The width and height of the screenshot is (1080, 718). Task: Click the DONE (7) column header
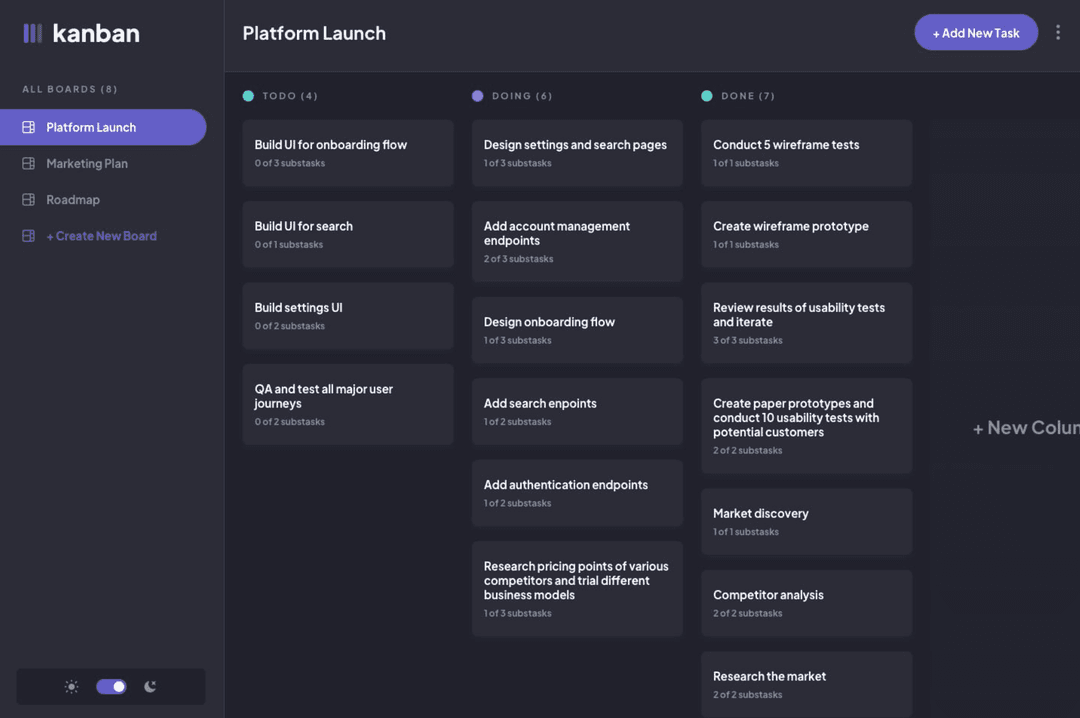(748, 96)
